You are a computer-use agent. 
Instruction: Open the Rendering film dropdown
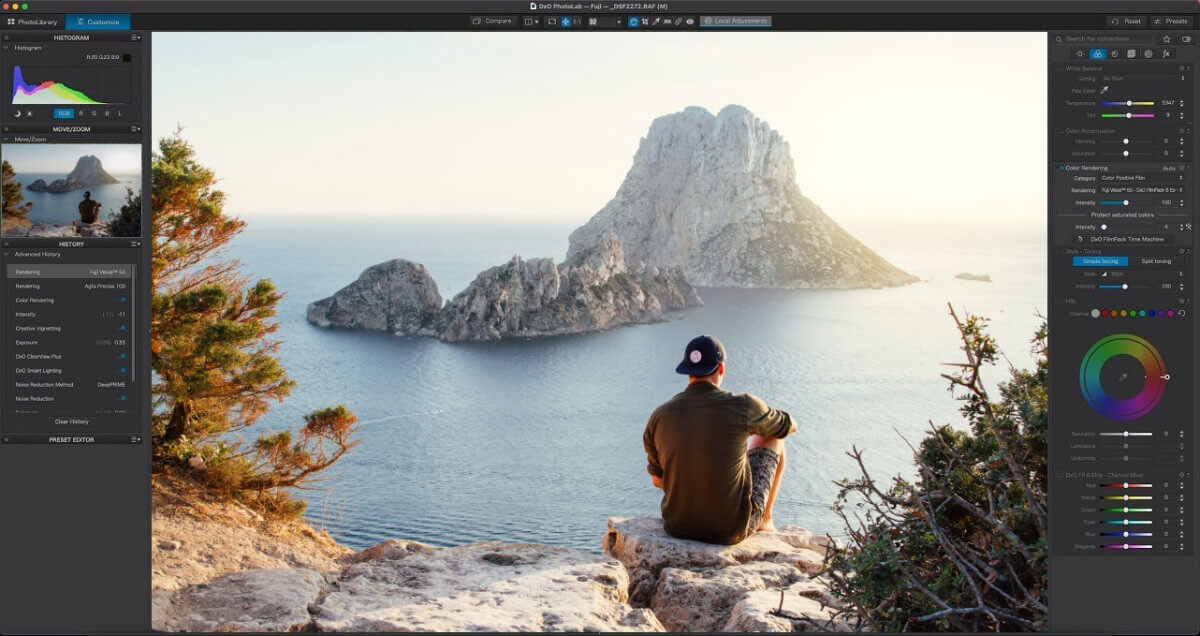tap(1143, 190)
